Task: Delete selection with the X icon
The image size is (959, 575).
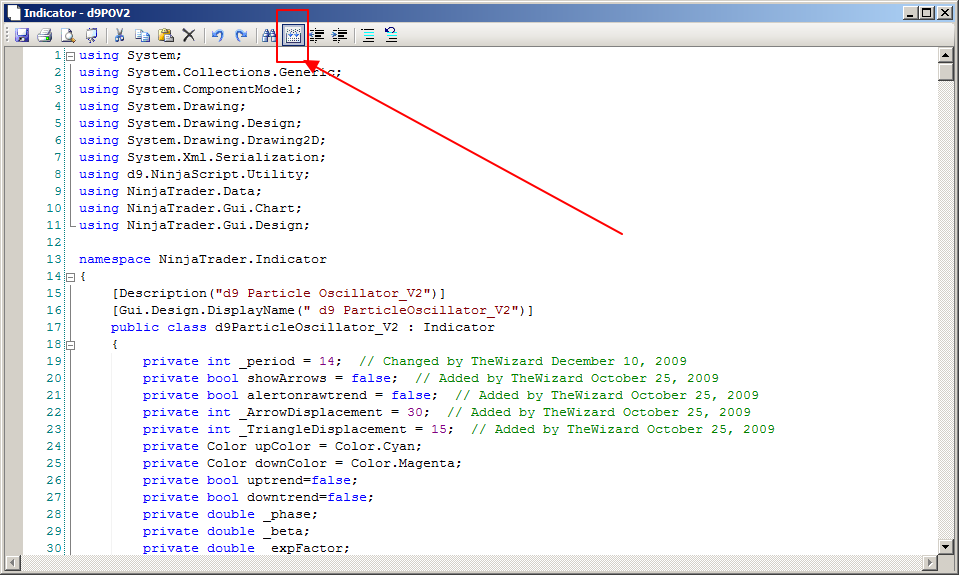Action: coord(189,35)
